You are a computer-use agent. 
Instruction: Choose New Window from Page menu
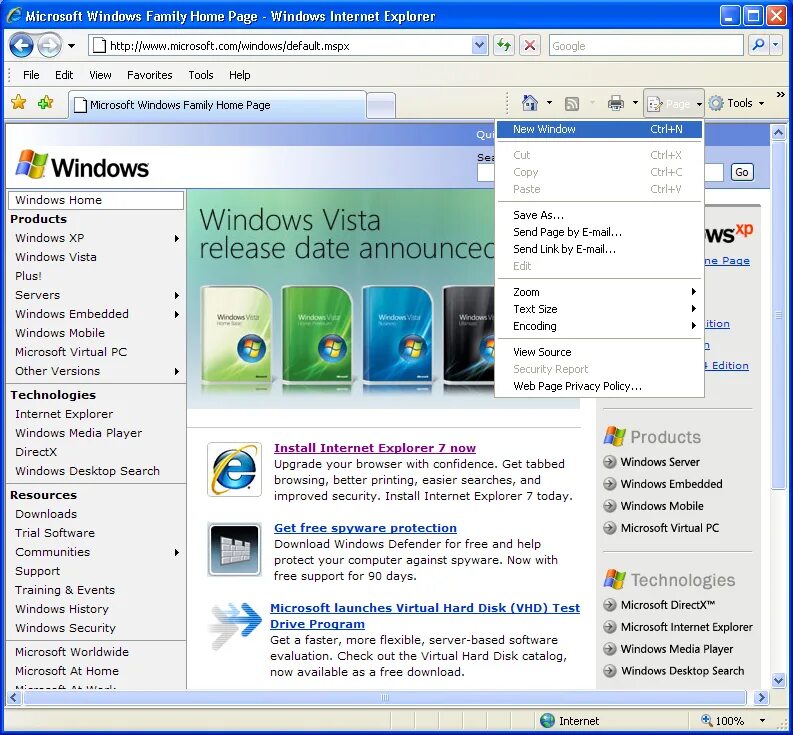pos(599,129)
